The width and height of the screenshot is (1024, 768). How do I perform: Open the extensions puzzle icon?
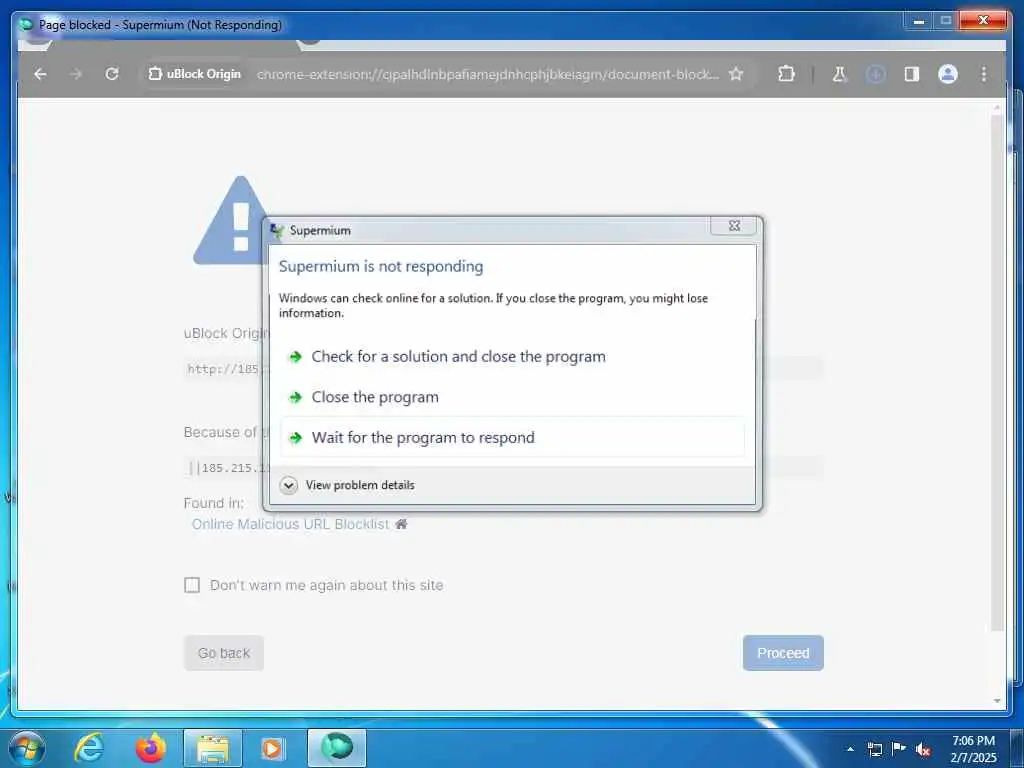(786, 74)
